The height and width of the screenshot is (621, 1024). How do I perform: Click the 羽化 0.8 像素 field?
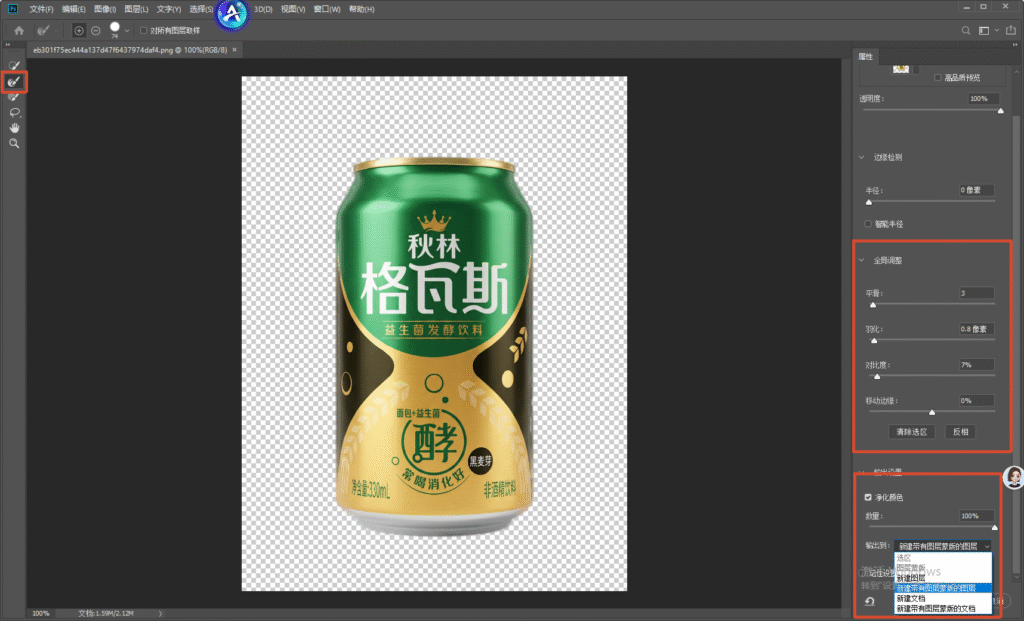coord(976,329)
